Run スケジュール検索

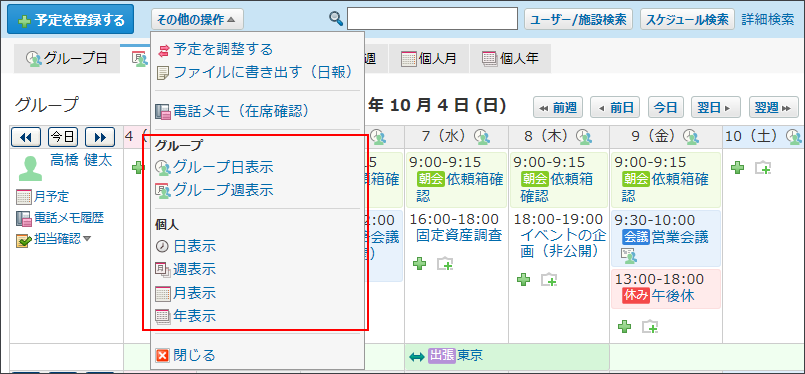(x=687, y=20)
